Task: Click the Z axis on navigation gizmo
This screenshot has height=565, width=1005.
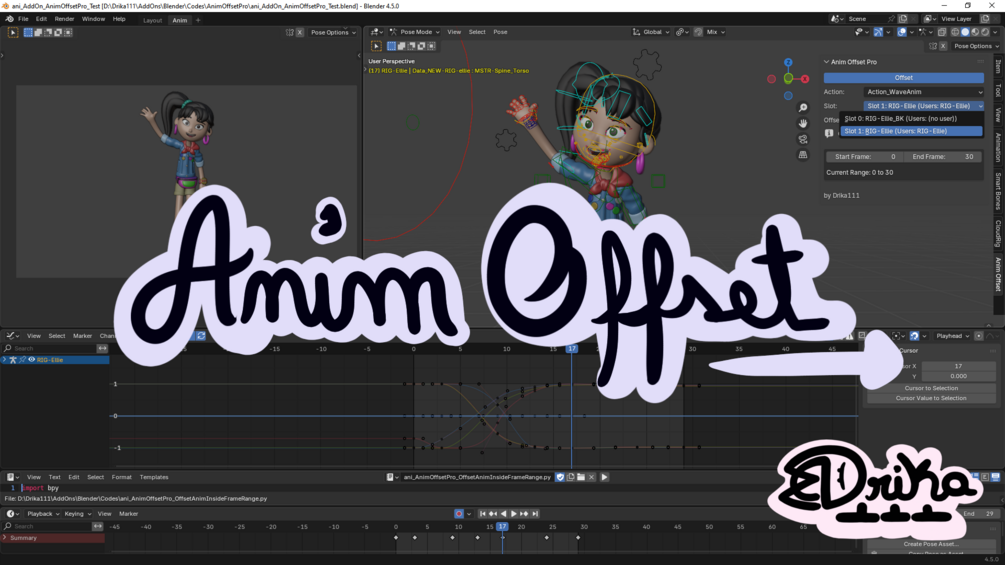Action: point(788,62)
